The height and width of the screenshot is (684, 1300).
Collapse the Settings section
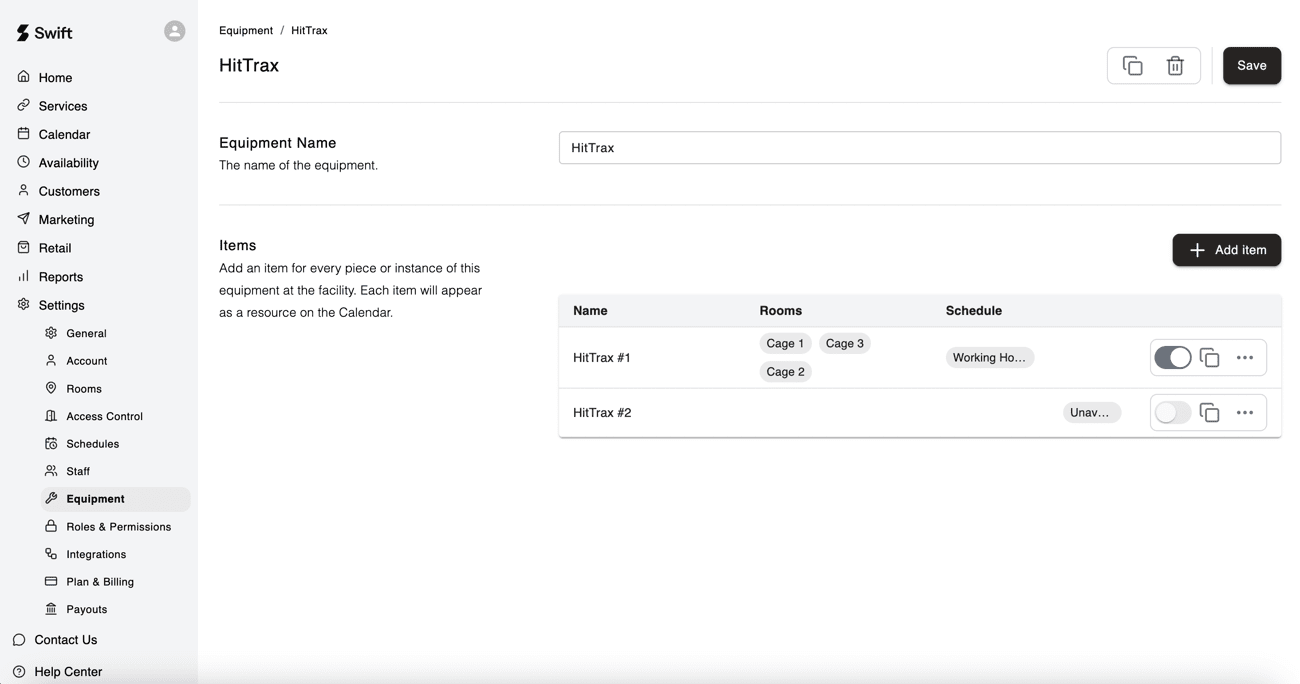click(x=61, y=305)
